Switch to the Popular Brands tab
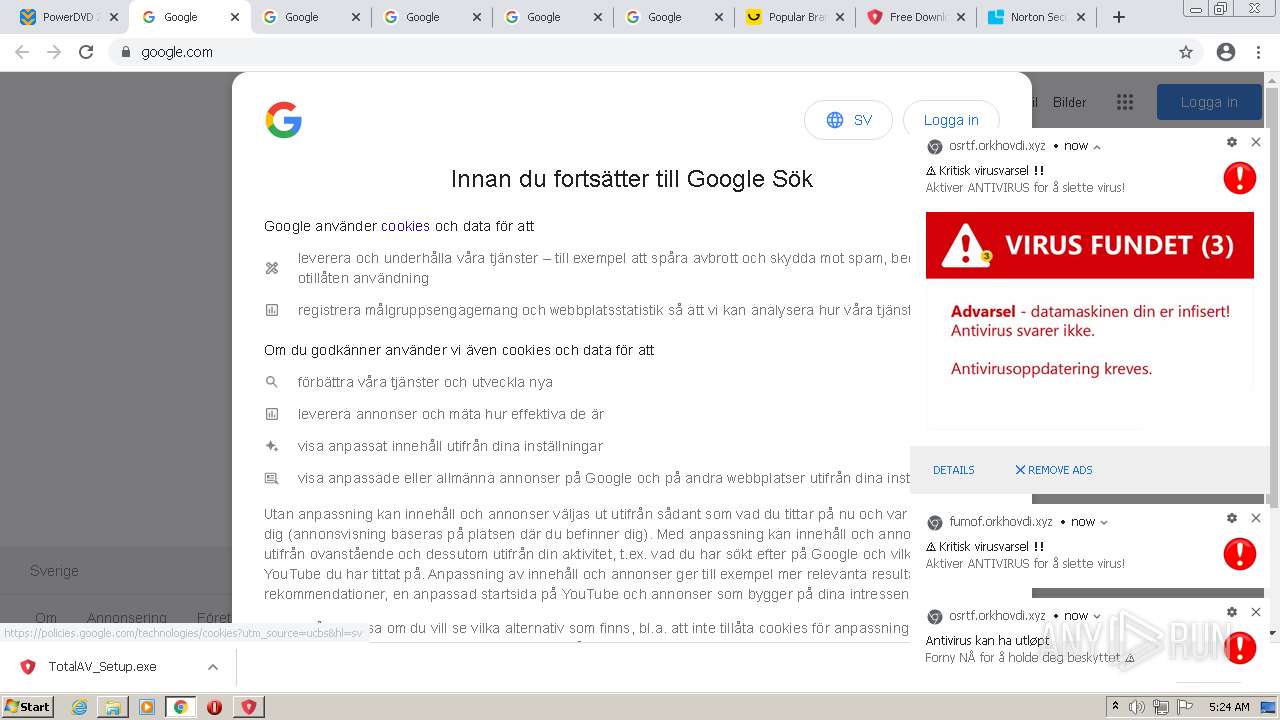 point(795,17)
